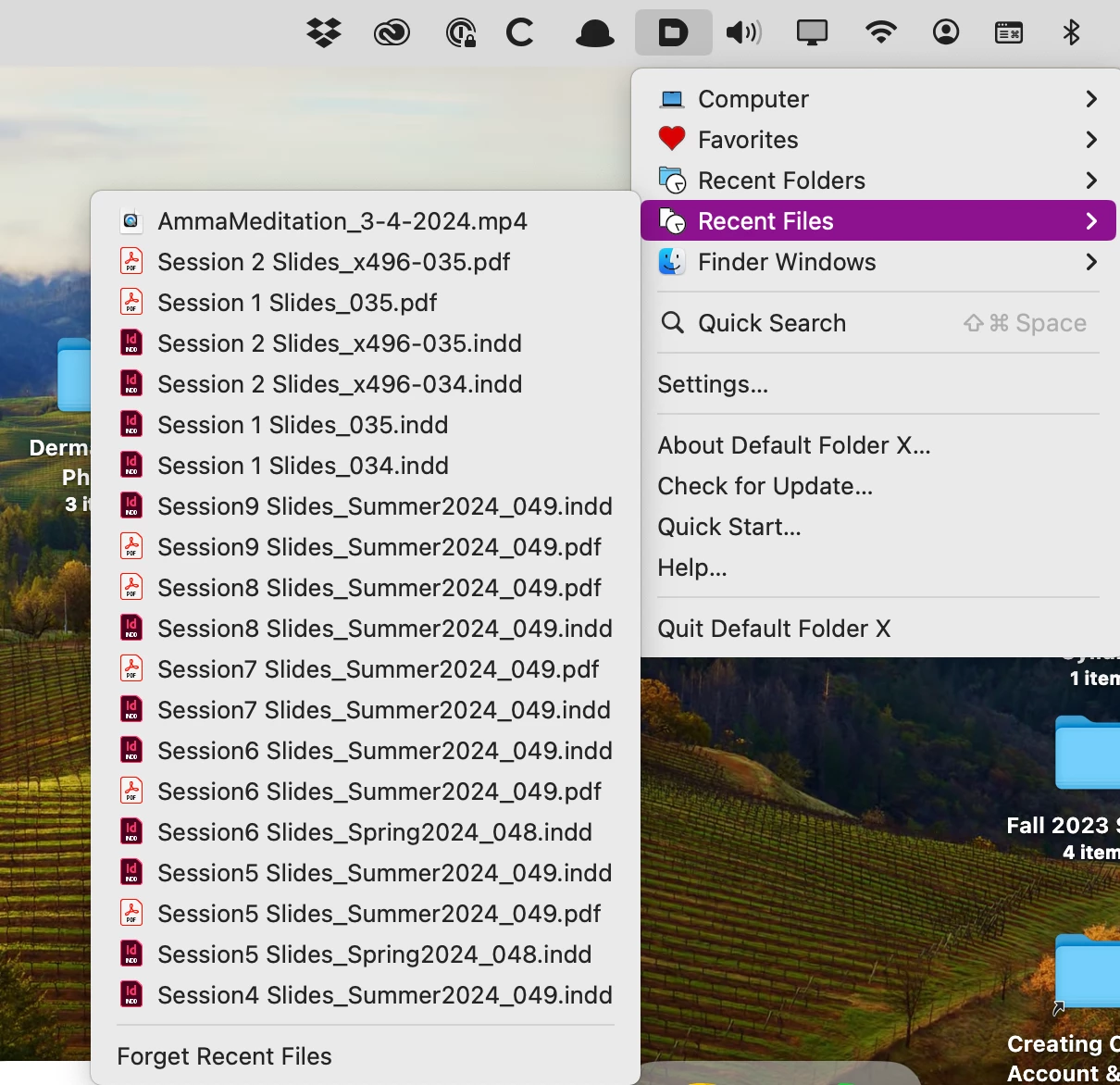
Task: Open Session7 Slides_Summer2024_049.indd
Action: pos(366,710)
